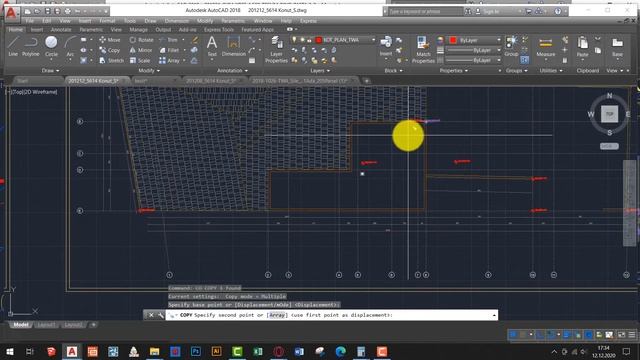This screenshot has height=360, width=640.
Task: Expand the Modify panel
Action: pyautogui.click(x=149, y=71)
